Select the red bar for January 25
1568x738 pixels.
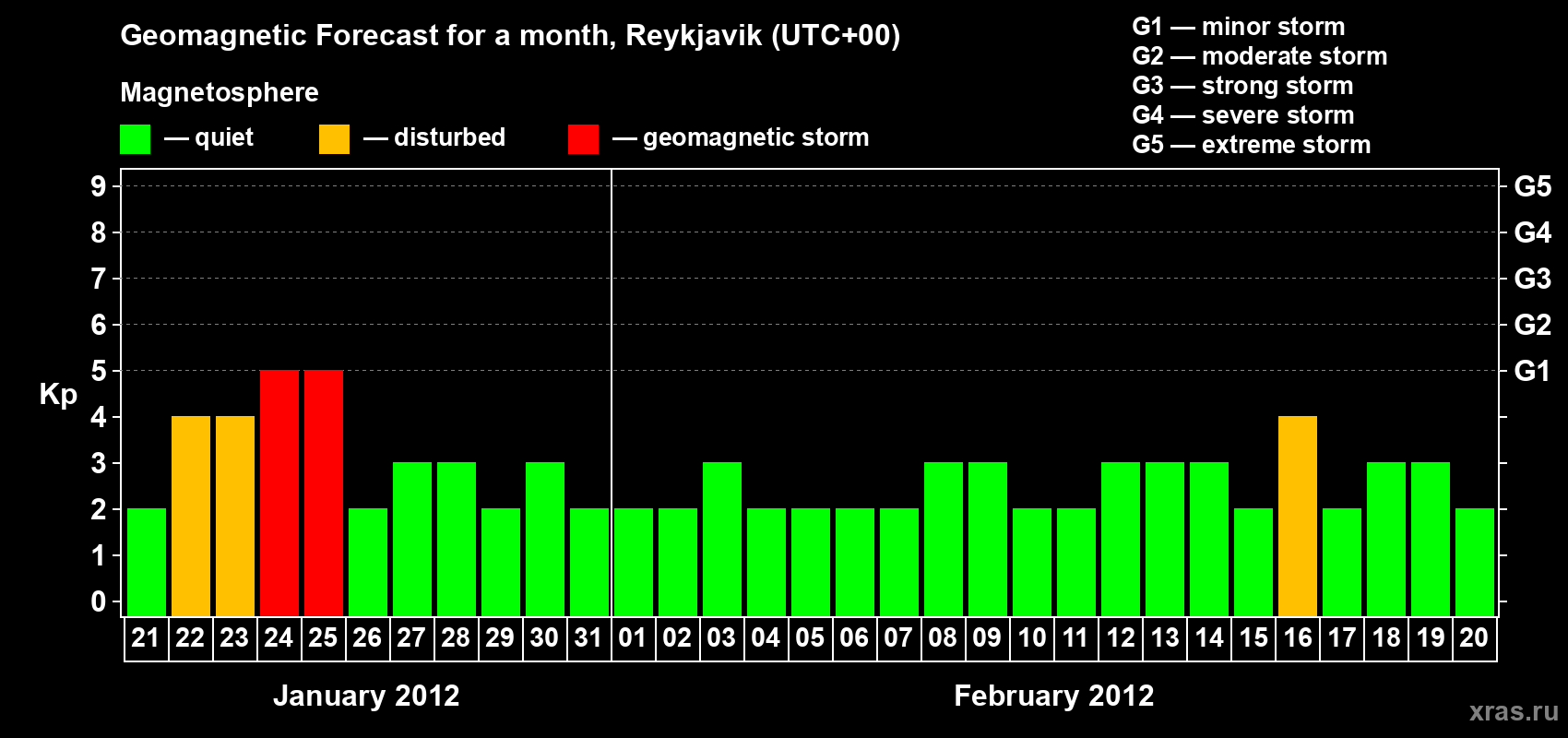tap(324, 493)
